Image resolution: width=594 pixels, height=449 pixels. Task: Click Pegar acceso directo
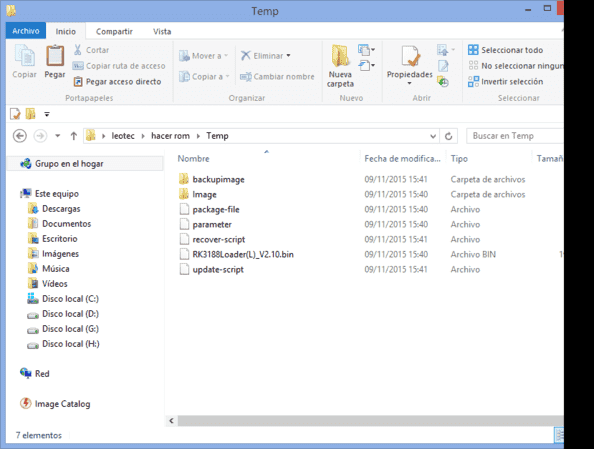pos(117,81)
